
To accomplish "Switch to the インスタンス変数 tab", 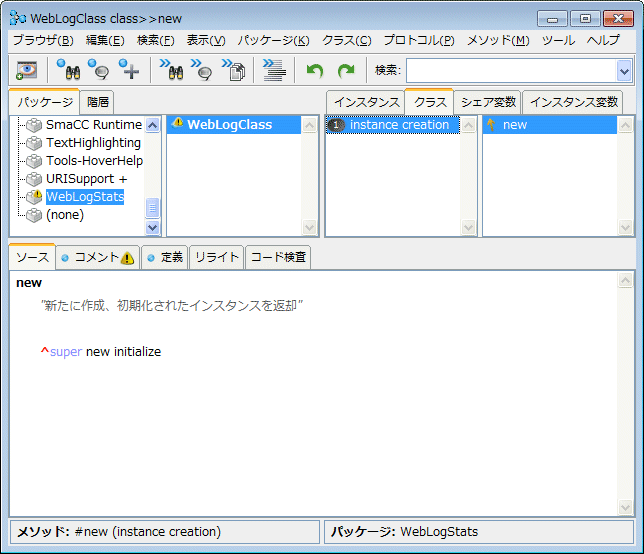I will 573,102.
